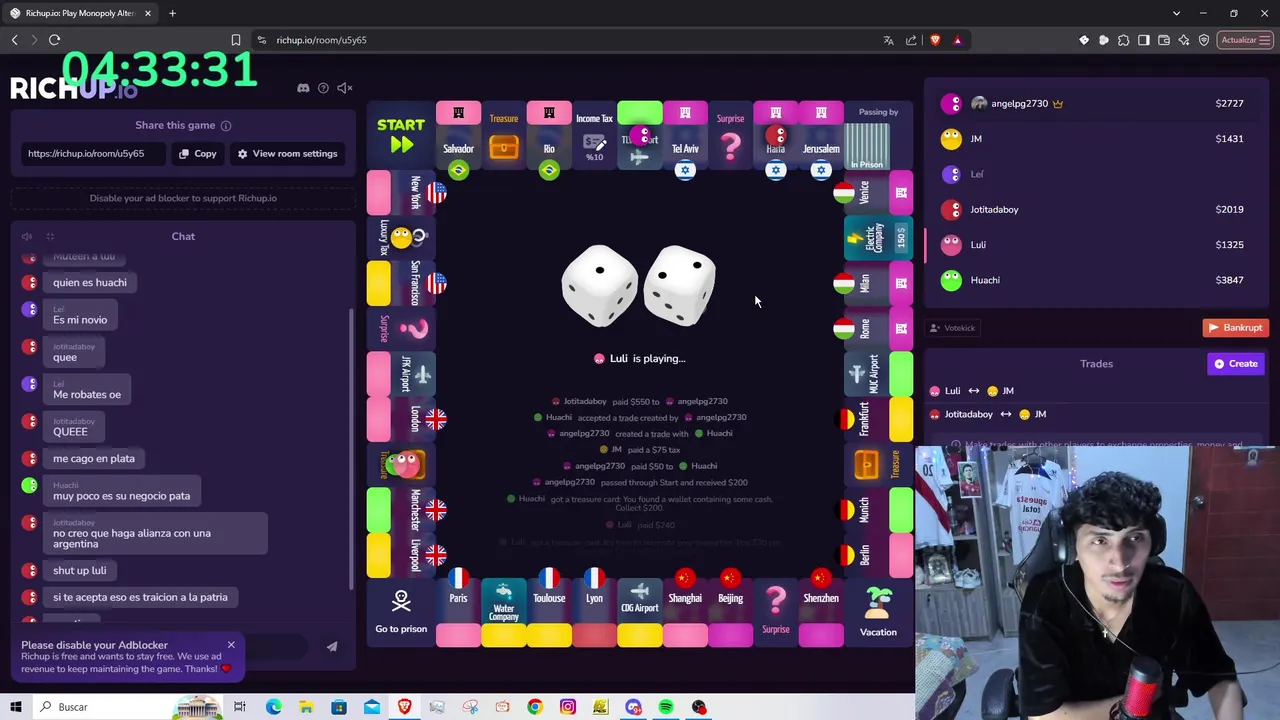Open Brave Shields lion icon
Screen dimensions: 1280x720
[935, 40]
